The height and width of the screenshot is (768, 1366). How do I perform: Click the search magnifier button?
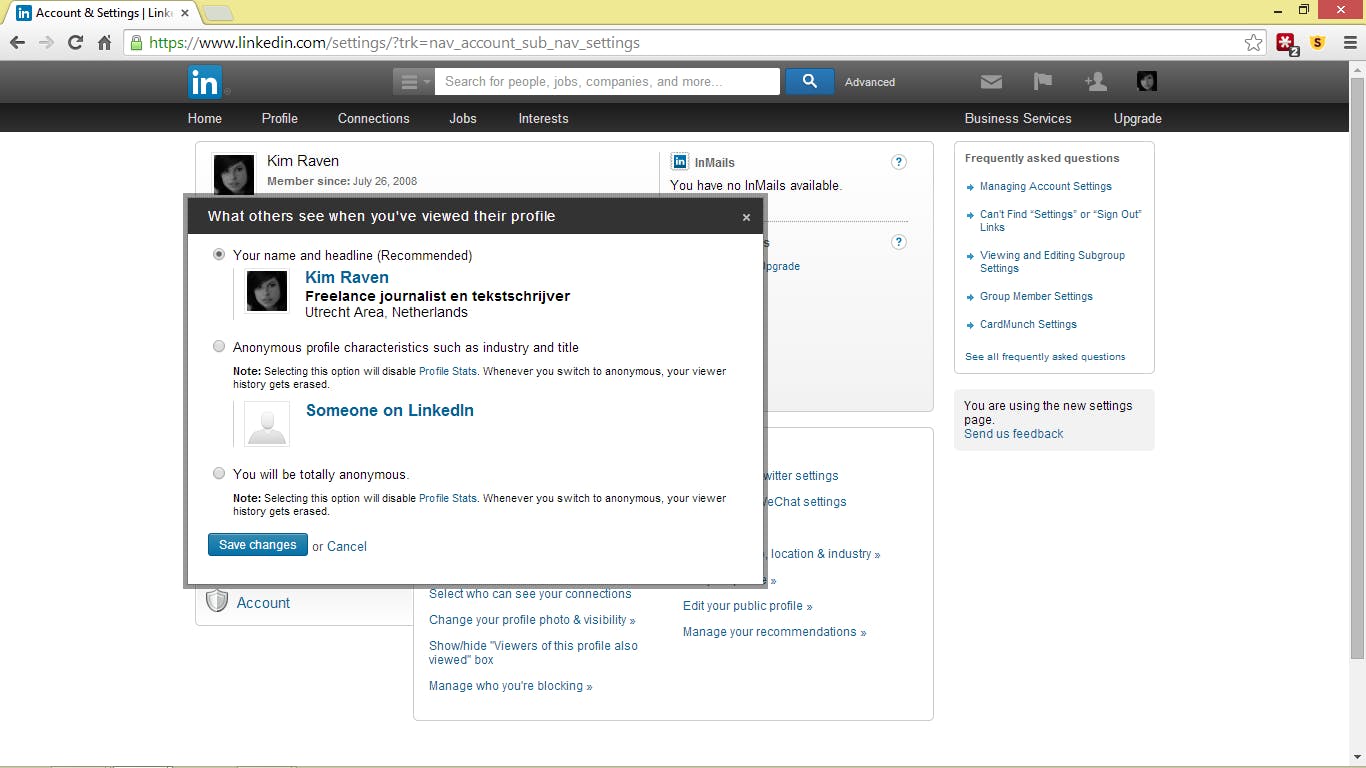click(x=810, y=82)
